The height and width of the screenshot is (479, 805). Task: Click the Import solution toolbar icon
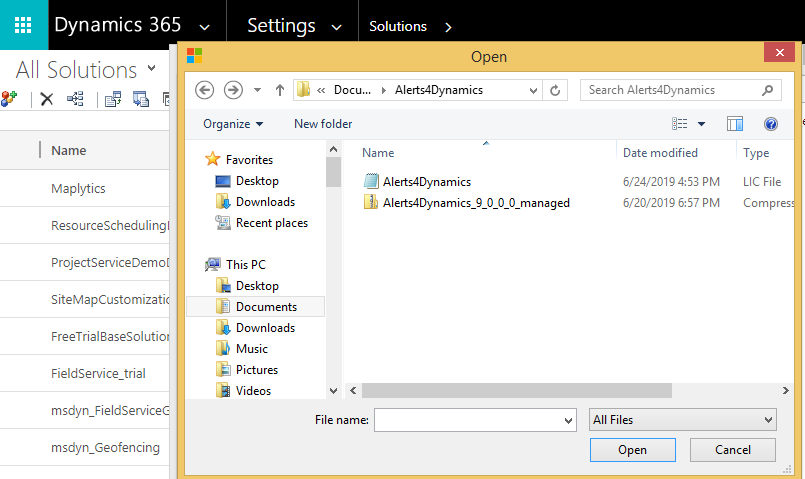click(113, 99)
